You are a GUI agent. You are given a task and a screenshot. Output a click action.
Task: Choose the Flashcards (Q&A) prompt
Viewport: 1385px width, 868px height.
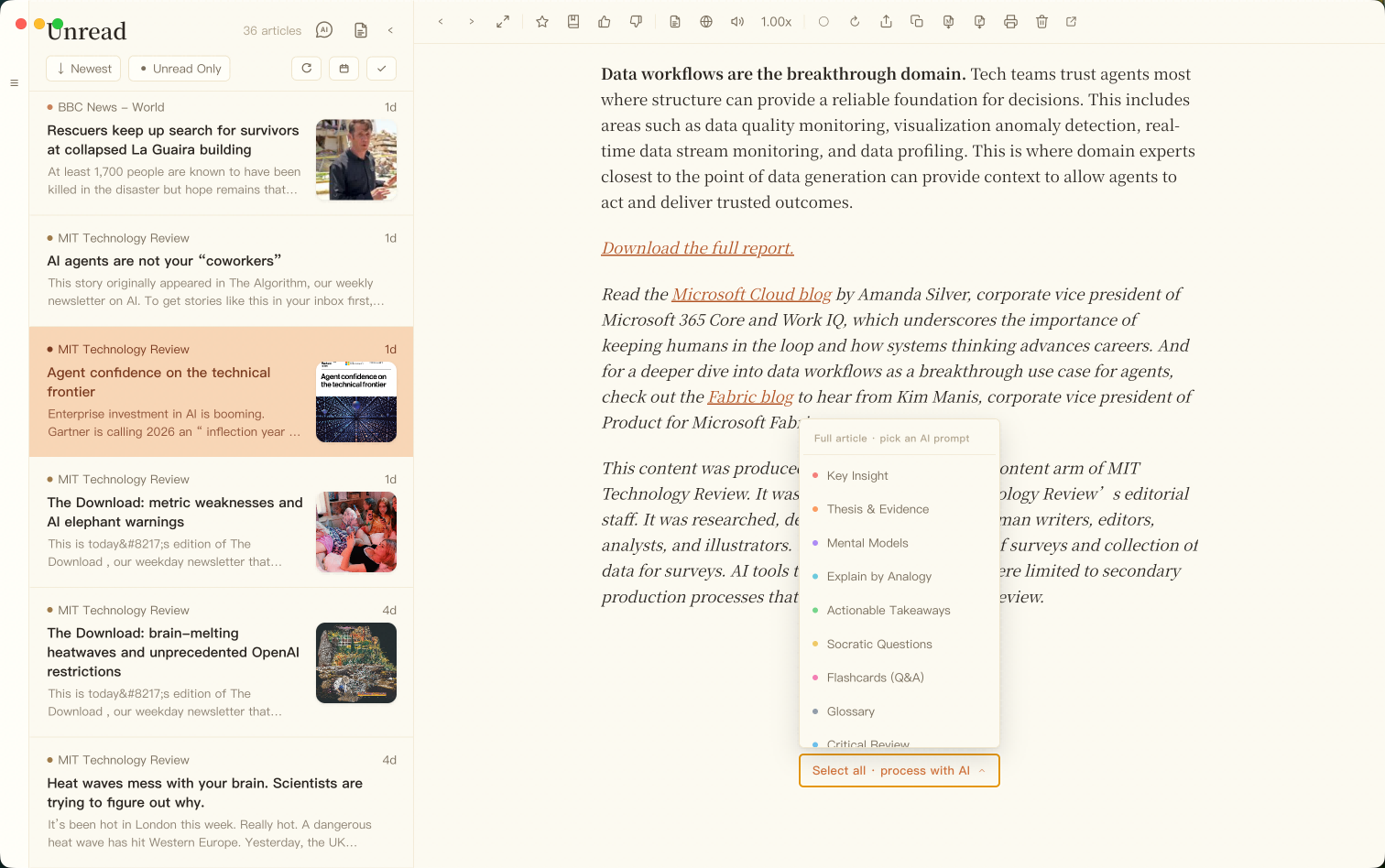point(900,678)
